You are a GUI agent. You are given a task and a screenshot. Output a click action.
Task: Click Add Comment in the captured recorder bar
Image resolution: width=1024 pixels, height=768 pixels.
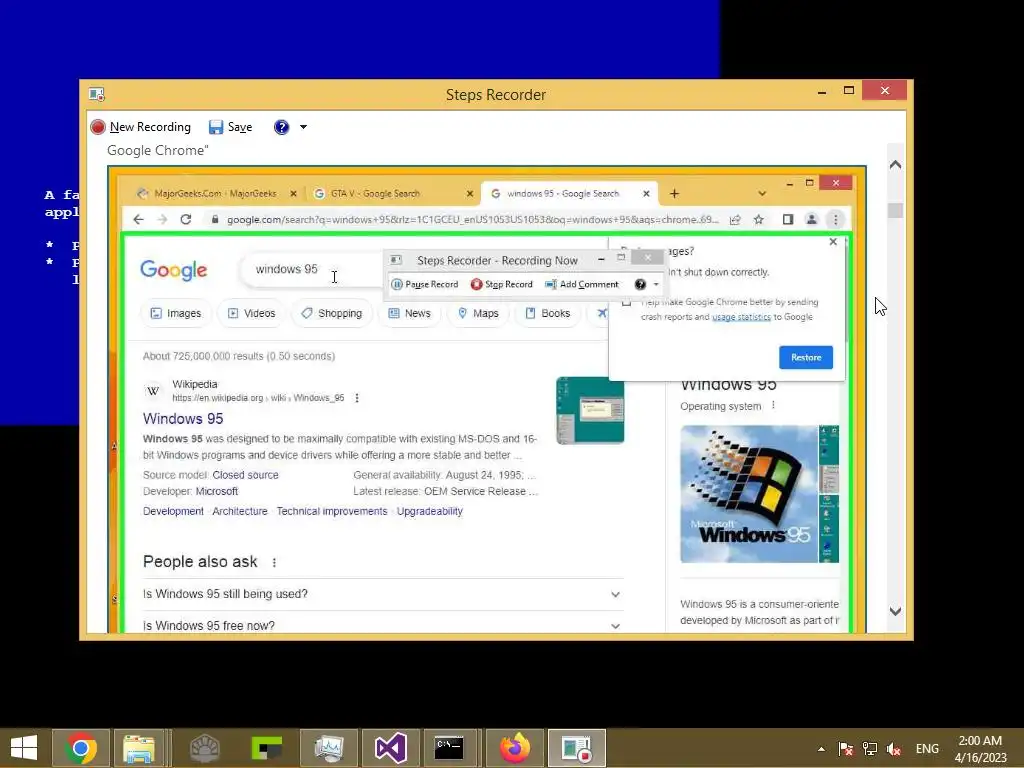(x=582, y=284)
